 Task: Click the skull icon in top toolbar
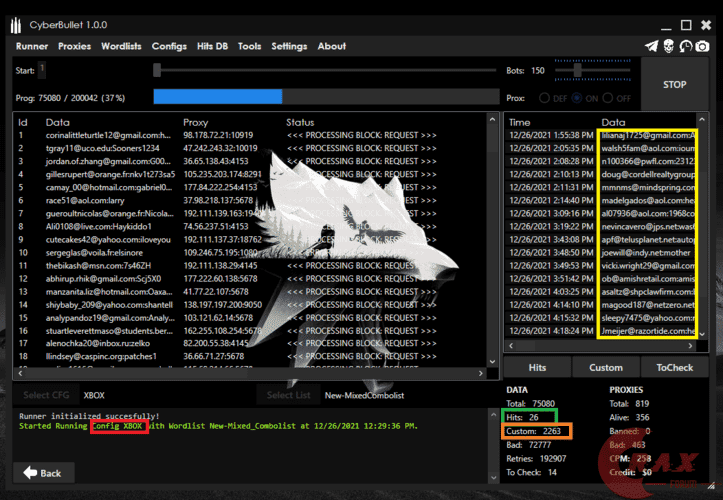point(669,46)
